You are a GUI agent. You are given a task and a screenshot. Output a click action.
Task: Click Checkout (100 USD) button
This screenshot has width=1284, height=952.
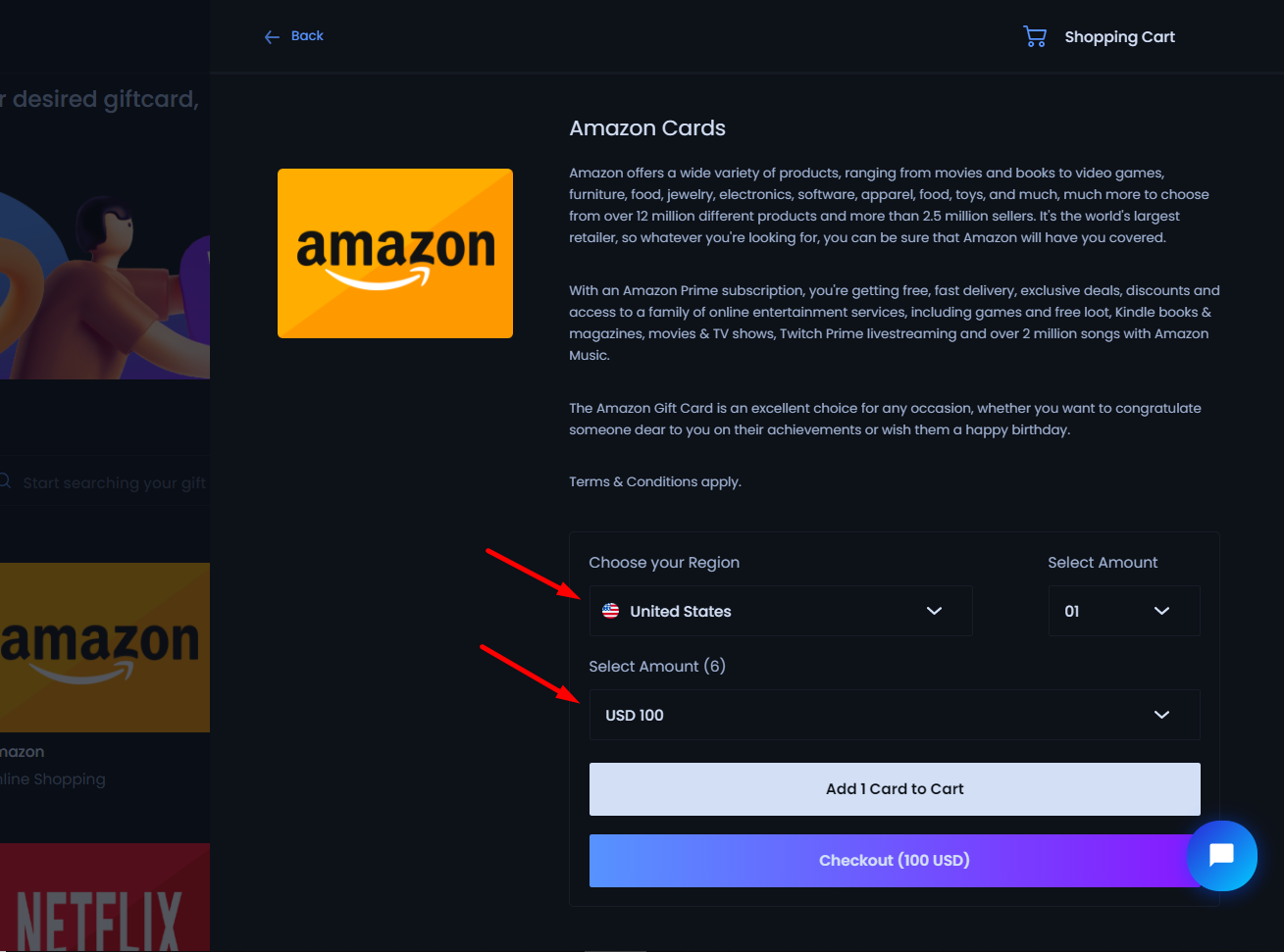(x=895, y=861)
